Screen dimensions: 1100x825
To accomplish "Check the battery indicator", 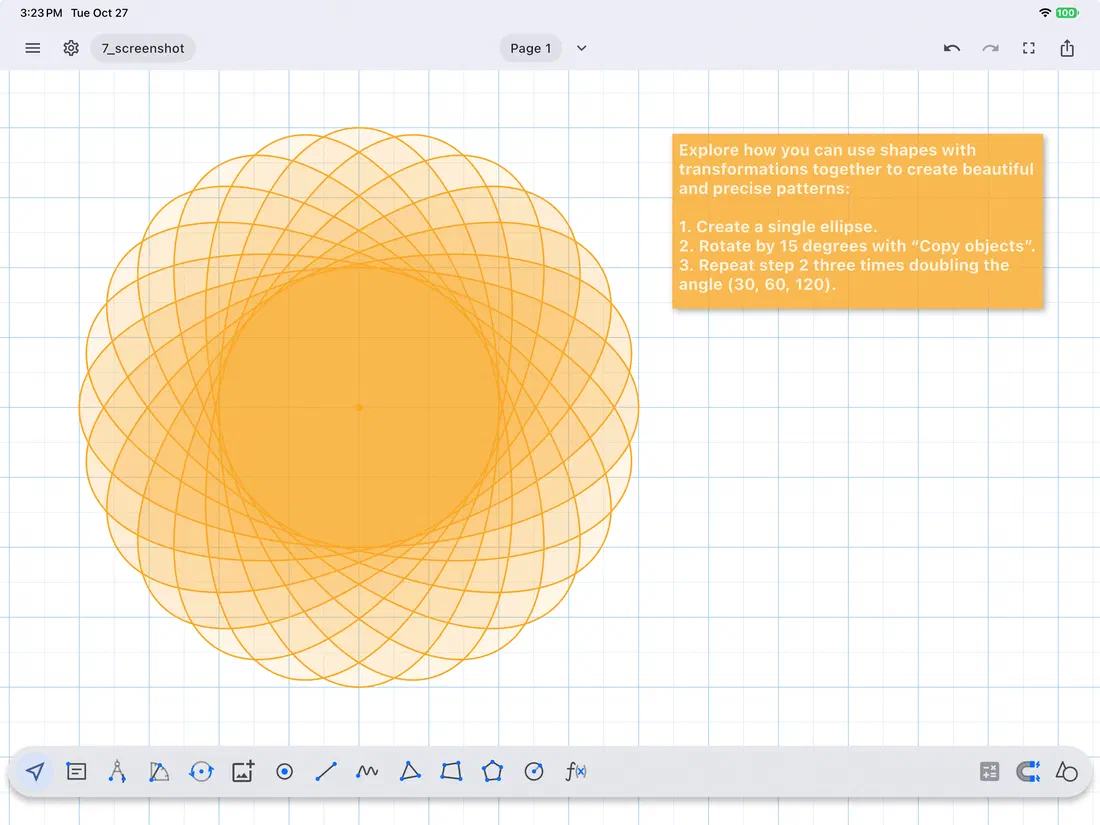I will coord(1067,13).
